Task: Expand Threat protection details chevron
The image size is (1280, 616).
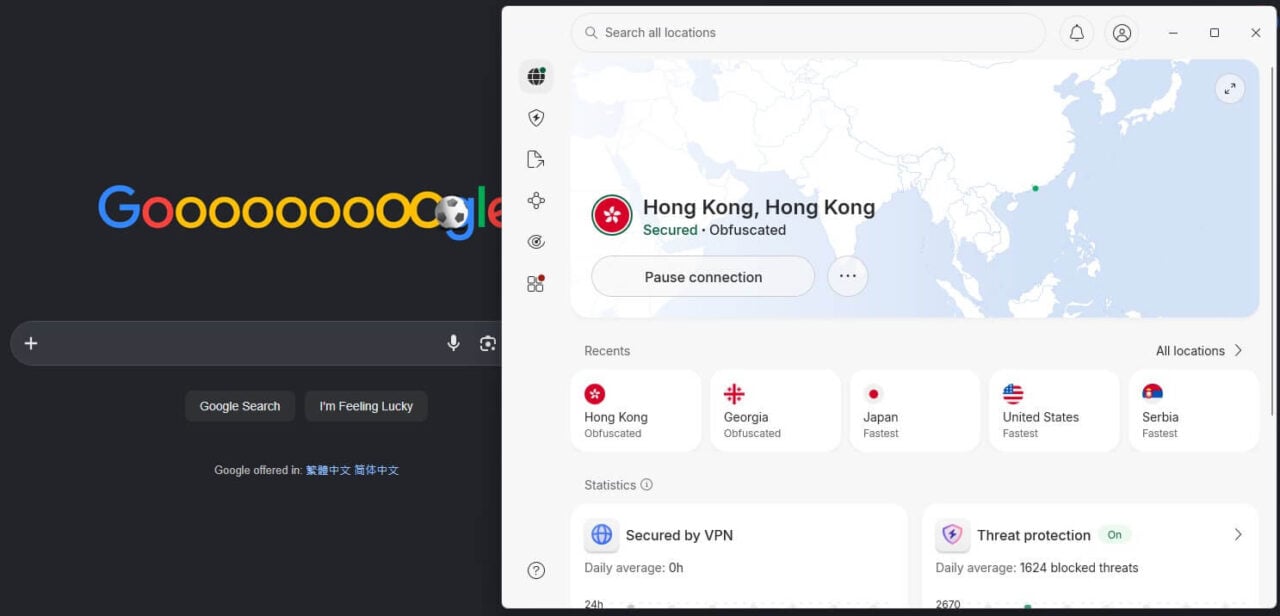Action: [x=1238, y=535]
